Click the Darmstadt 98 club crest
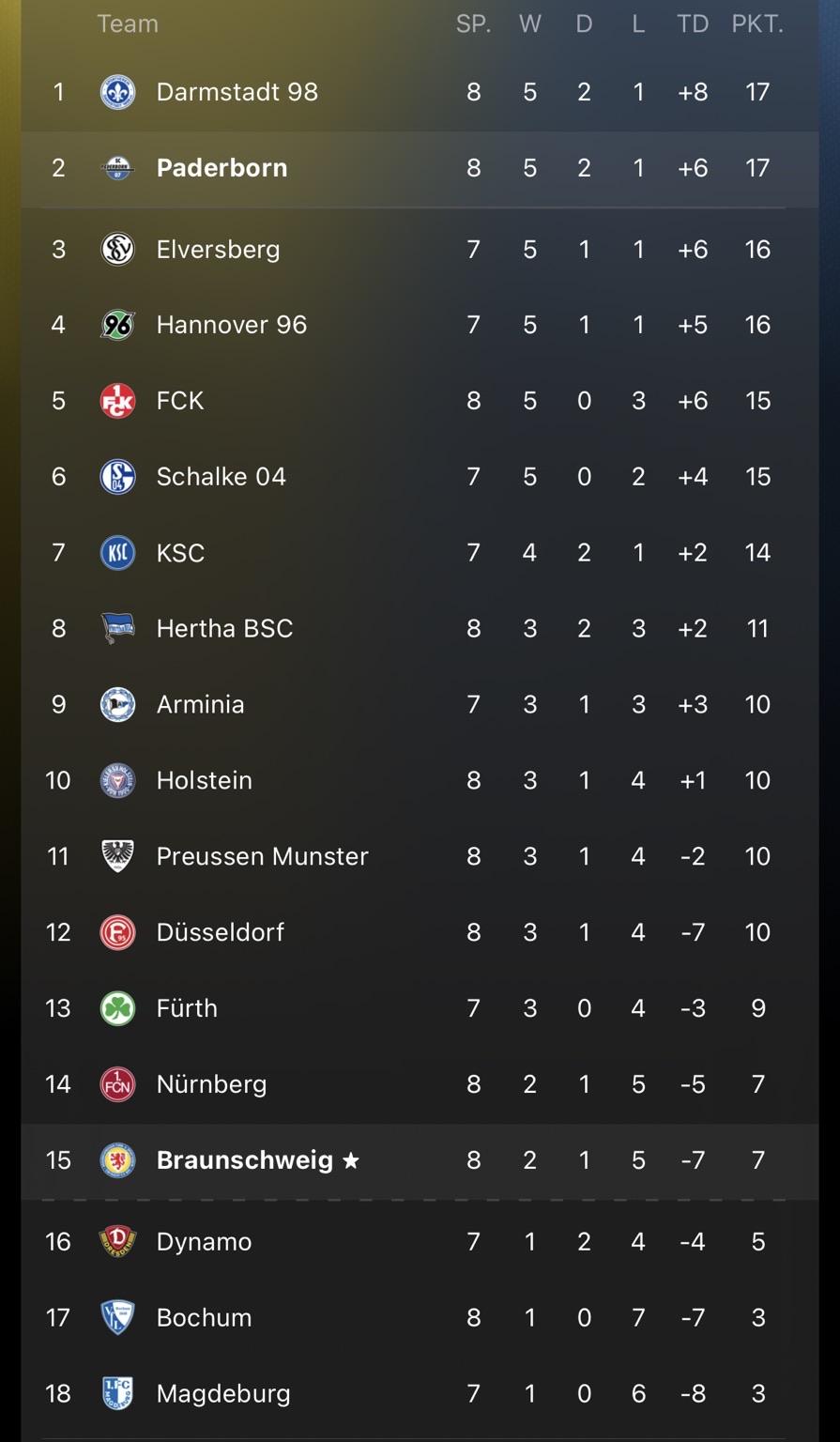The image size is (840, 1442). click(x=117, y=92)
